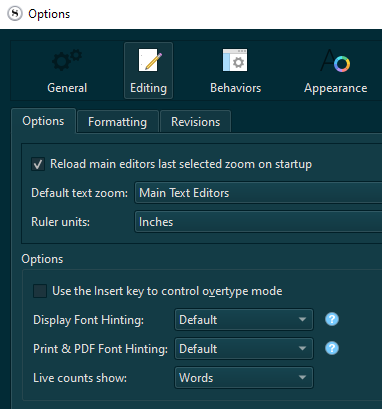Open the Ruler units Inches dropdown
Screen dimensions: 382x409
click(x=258, y=222)
